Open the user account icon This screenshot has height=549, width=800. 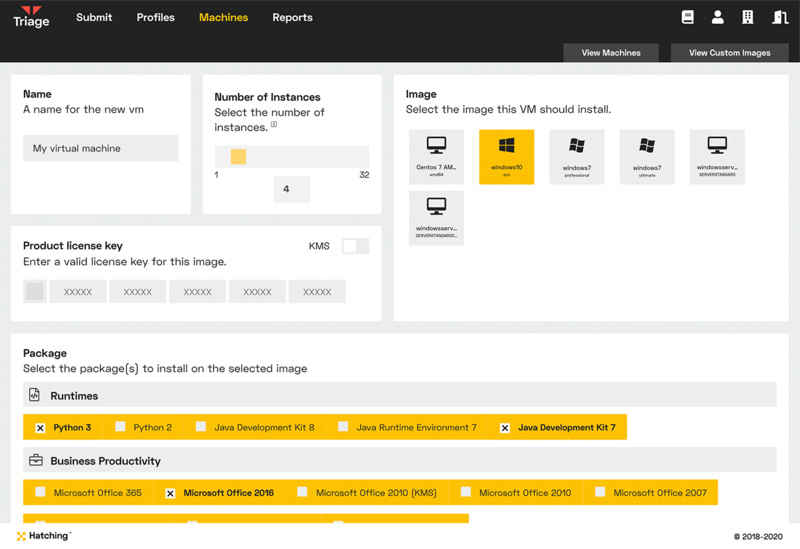point(717,17)
